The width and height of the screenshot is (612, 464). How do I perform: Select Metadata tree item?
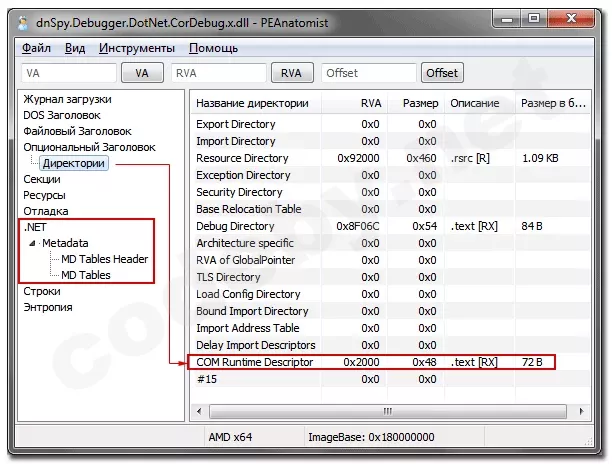tap(65, 243)
